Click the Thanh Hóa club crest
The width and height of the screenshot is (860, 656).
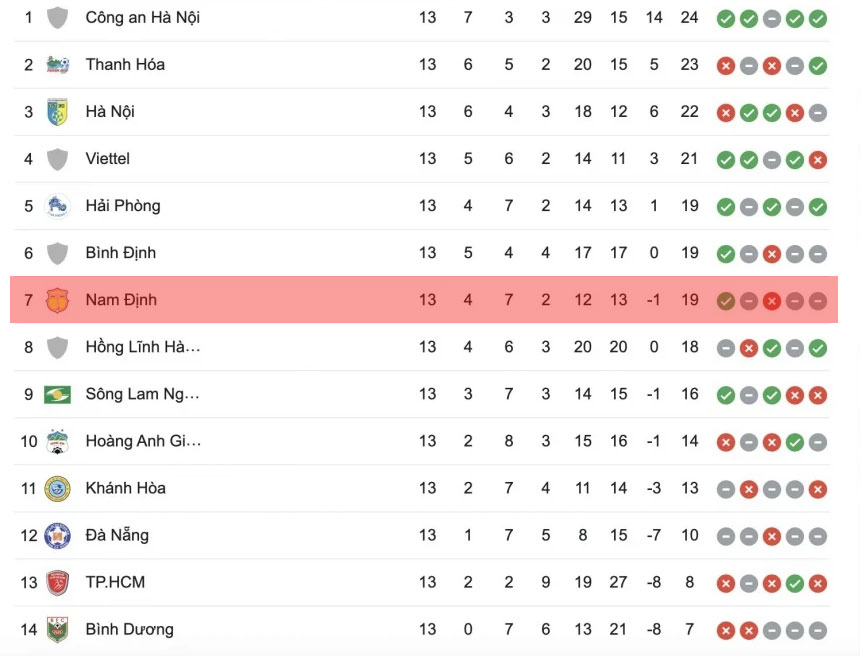pyautogui.click(x=58, y=65)
